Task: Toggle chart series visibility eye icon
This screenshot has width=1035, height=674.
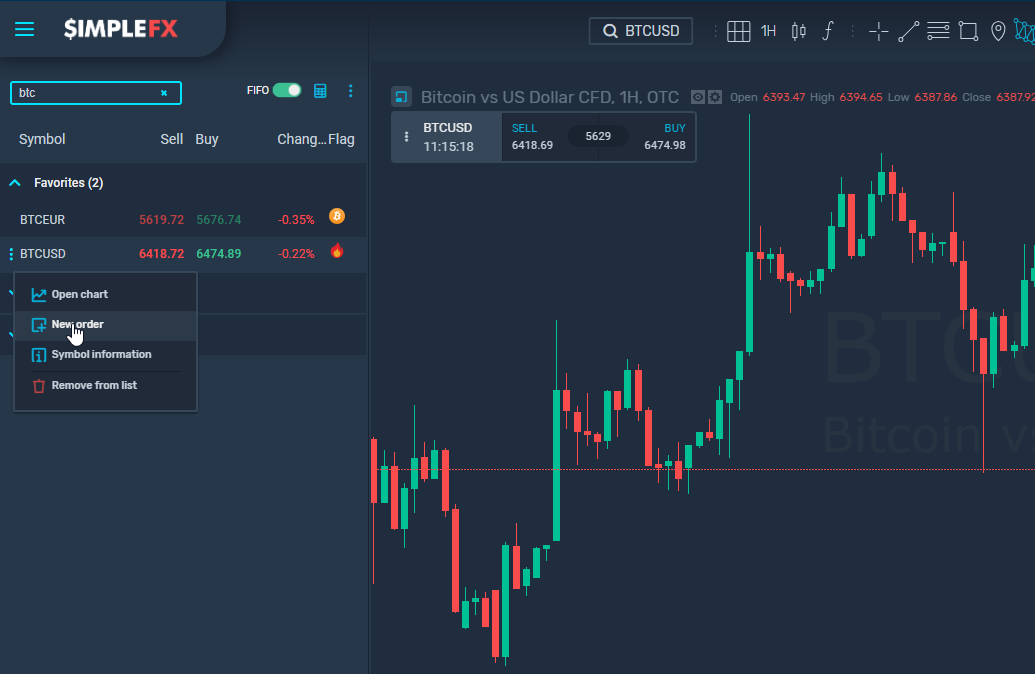Action: (x=699, y=97)
